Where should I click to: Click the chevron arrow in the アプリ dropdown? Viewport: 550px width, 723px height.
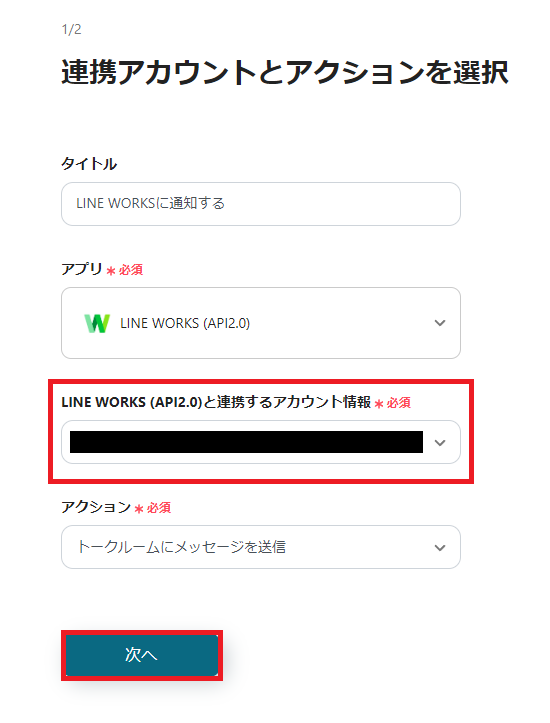[x=440, y=323]
